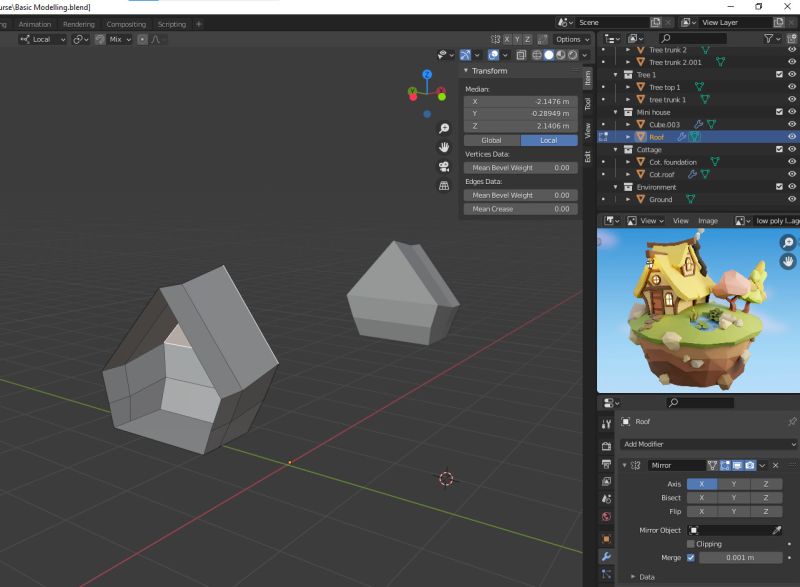Screen dimensions: 800x587
Task: Click new scene button beside Scene field
Action: click(x=656, y=22)
